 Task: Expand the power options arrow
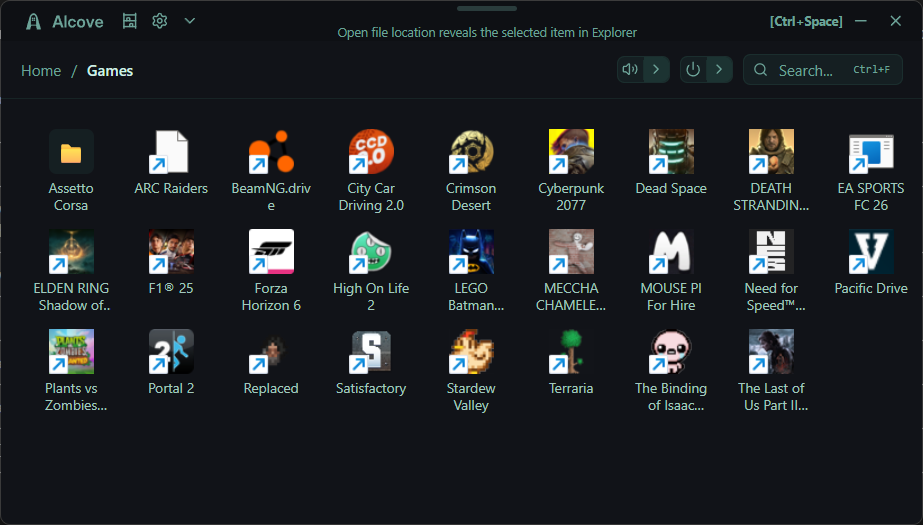719,69
